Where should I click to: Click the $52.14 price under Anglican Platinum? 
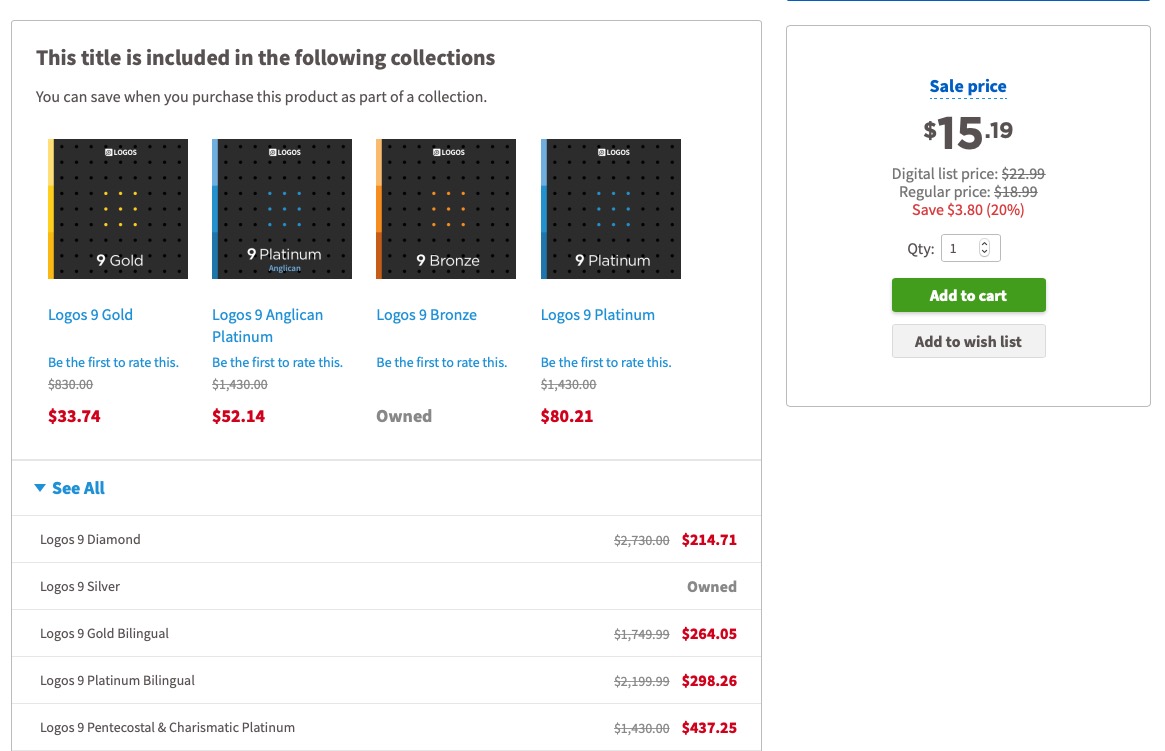click(238, 416)
